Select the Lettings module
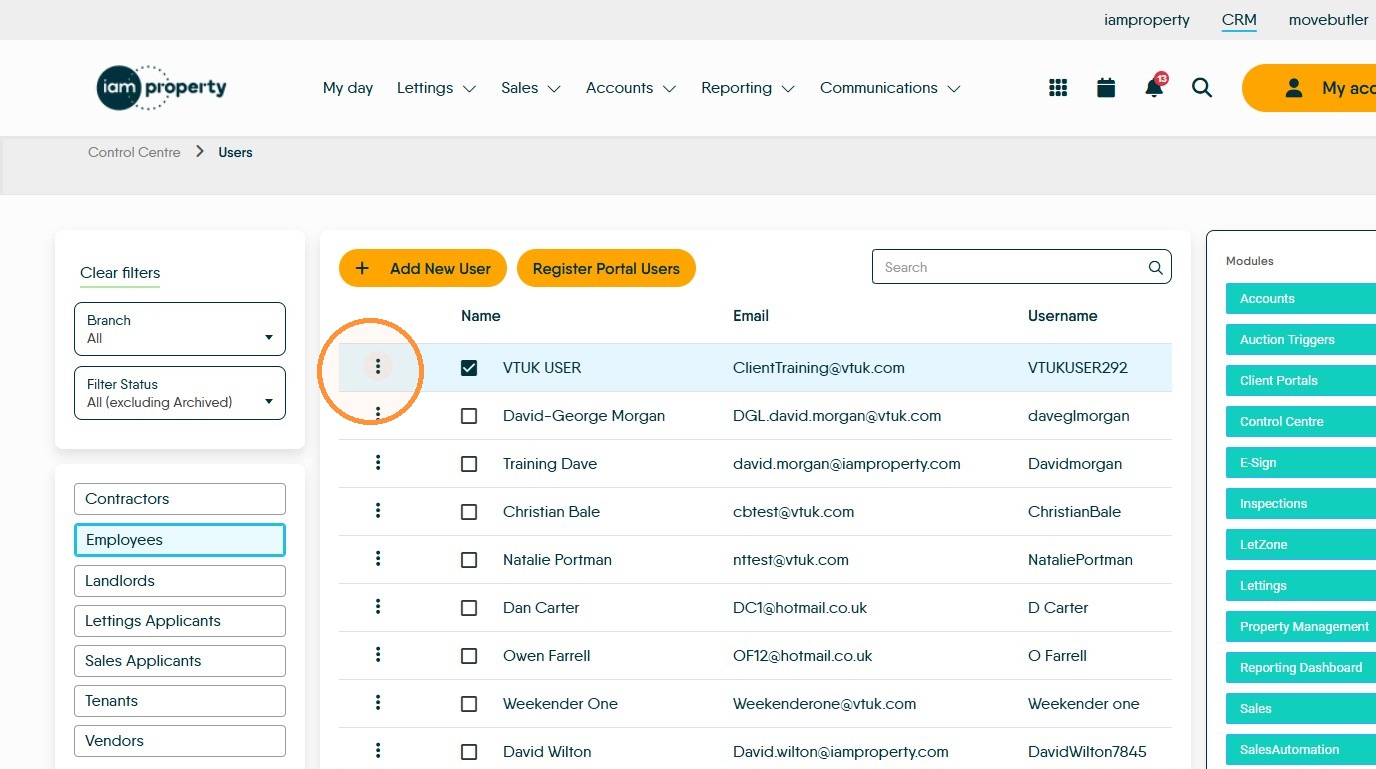This screenshot has height=769, width=1376. (1301, 586)
